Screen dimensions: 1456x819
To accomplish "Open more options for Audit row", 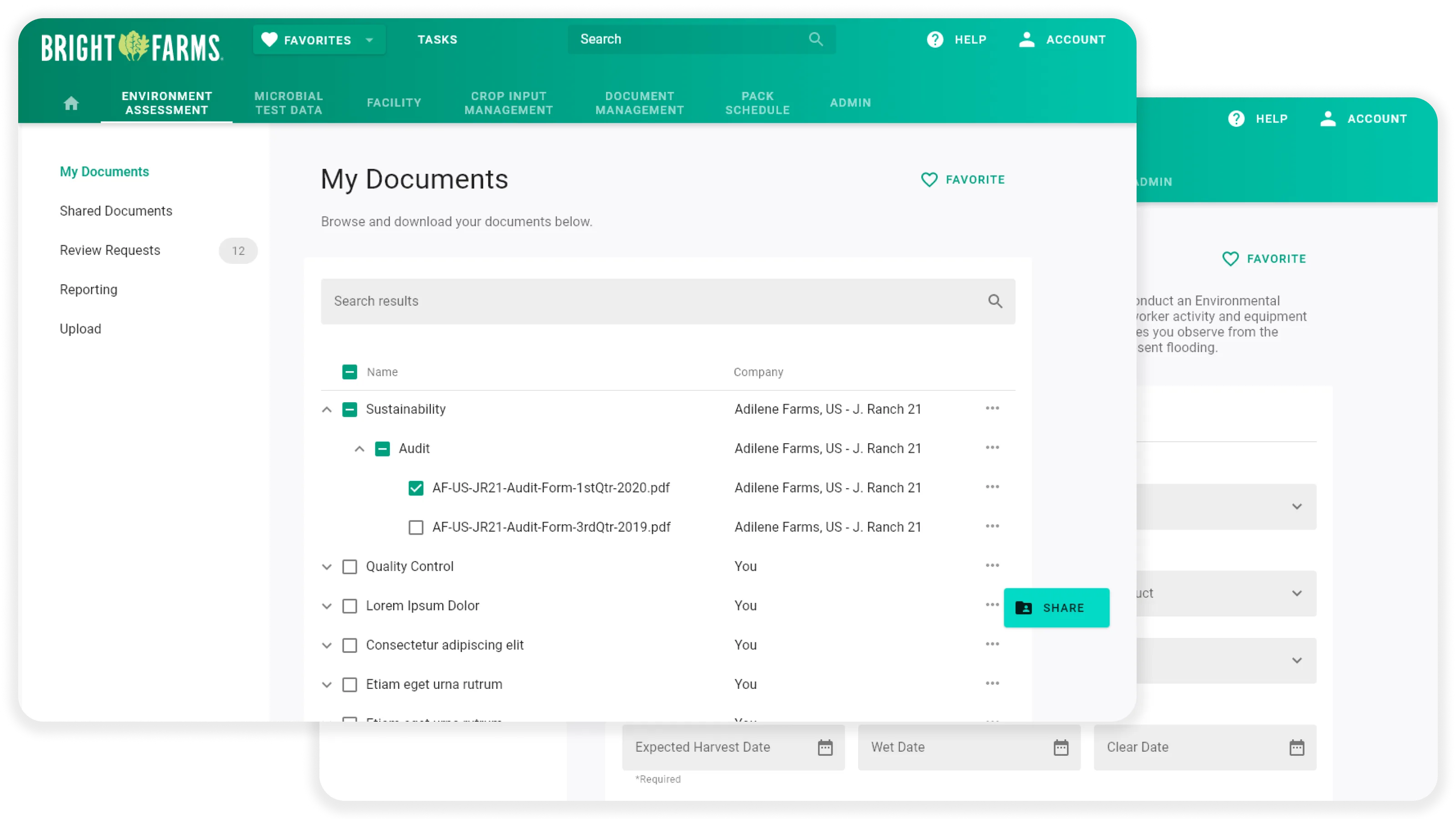I will tap(992, 448).
